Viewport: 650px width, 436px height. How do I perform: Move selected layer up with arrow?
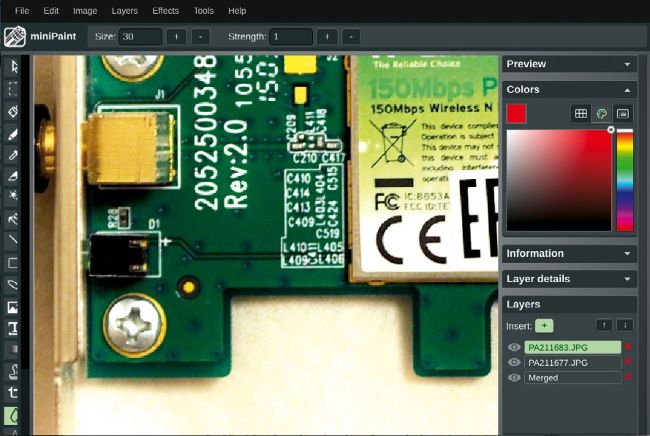[604, 325]
